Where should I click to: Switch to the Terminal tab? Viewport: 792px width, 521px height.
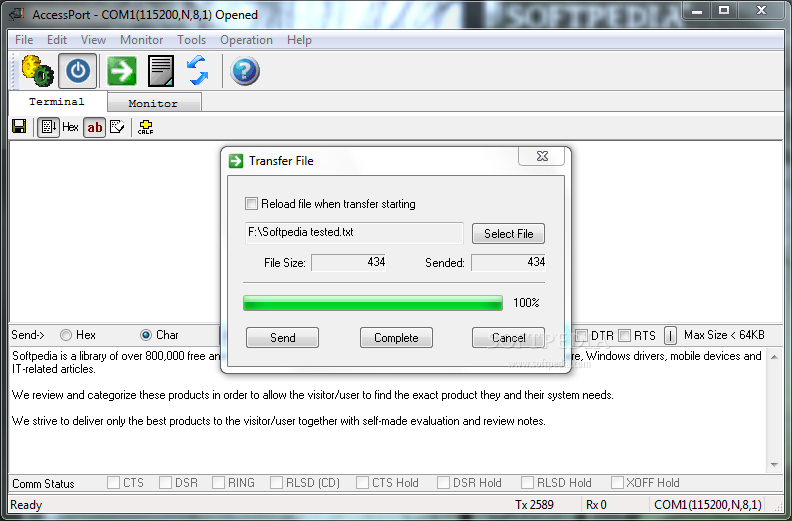point(57,102)
